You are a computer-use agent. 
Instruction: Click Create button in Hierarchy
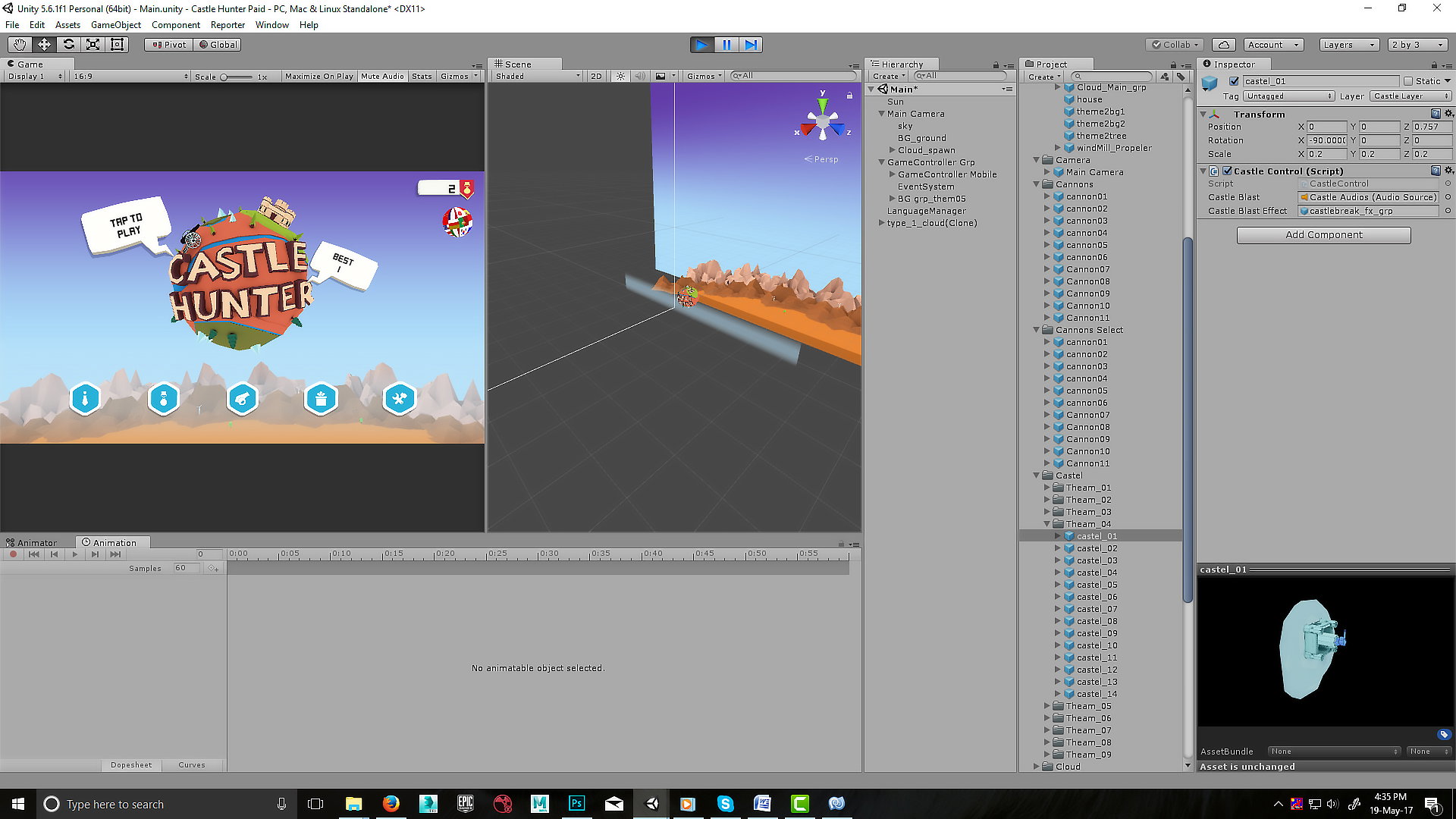(889, 77)
